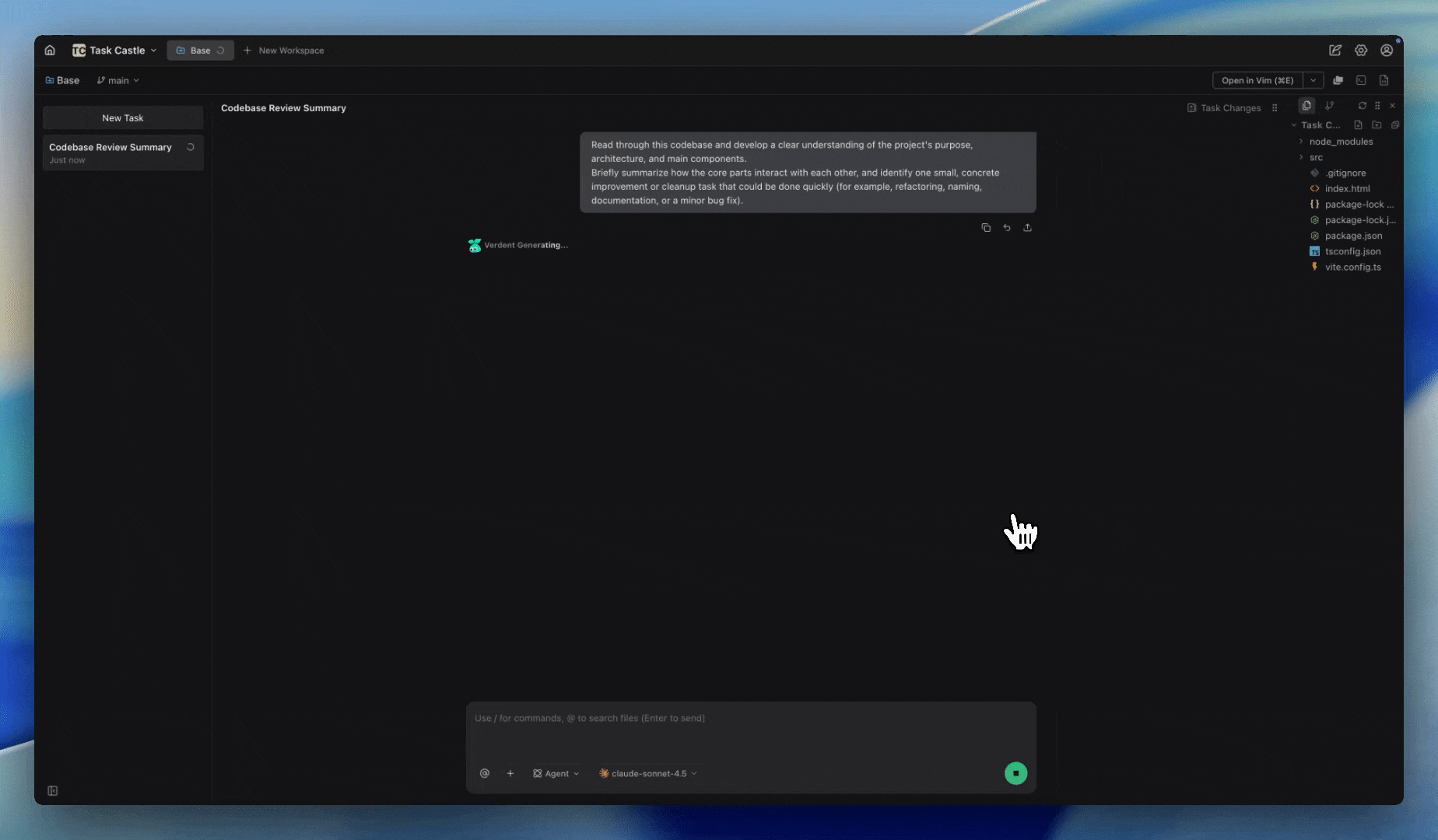The width and height of the screenshot is (1438, 840).
Task: Start a New Task
Action: [x=123, y=118]
